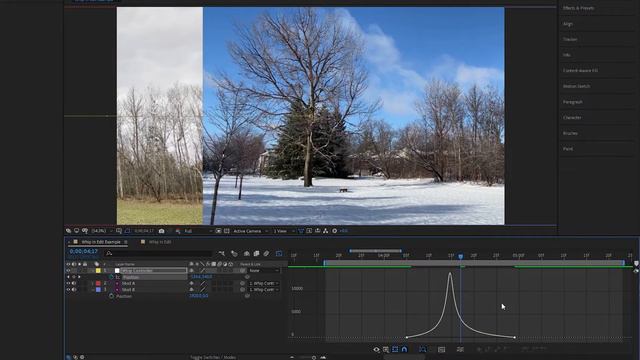The width and height of the screenshot is (640, 360).
Task: Toggle graph editor snap magnet icon
Action: click(404, 349)
